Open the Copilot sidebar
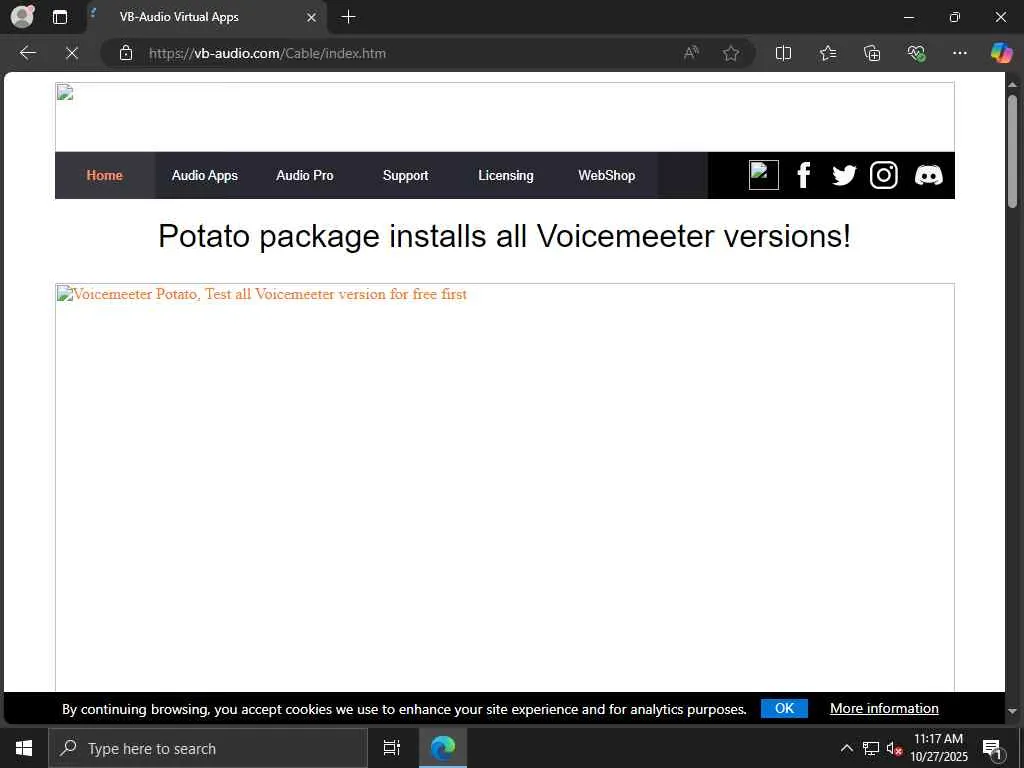 click(1000, 53)
